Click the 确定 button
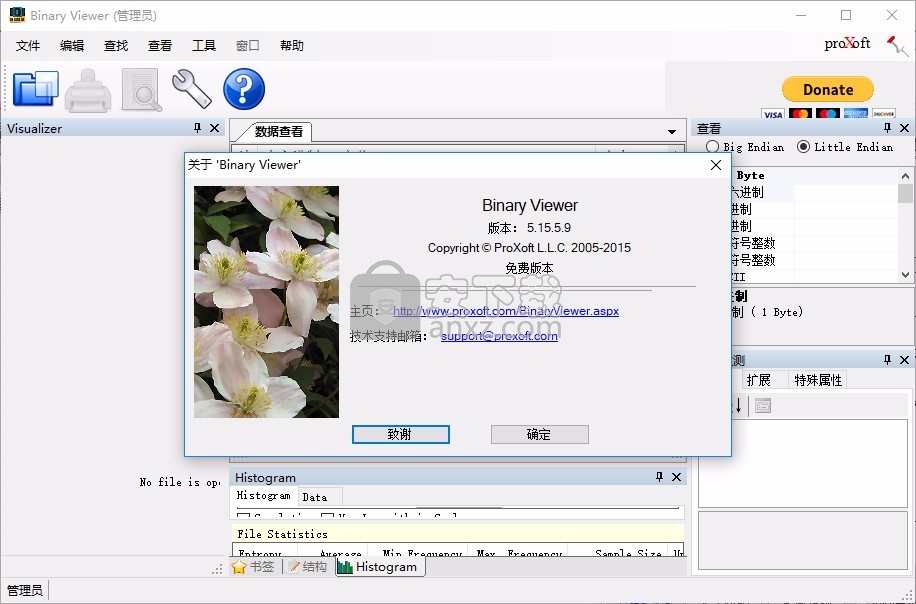 tap(539, 434)
